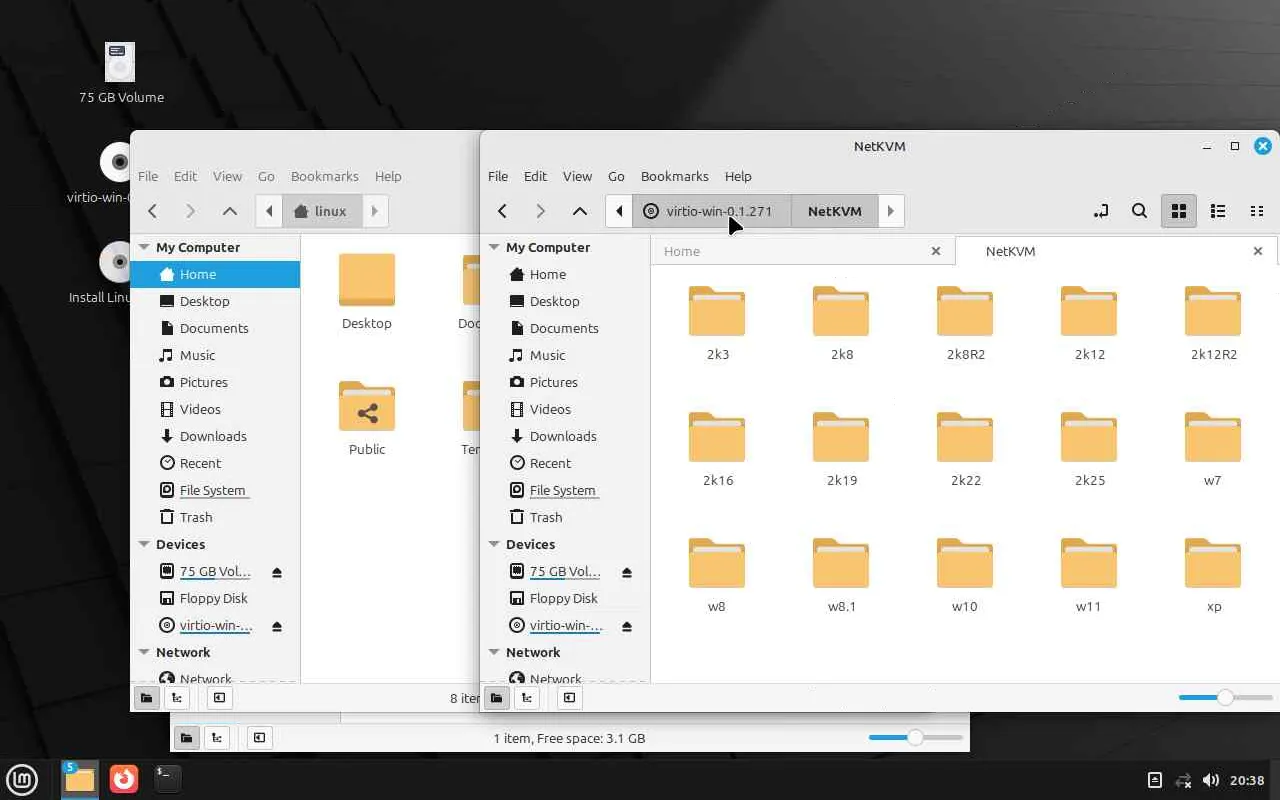This screenshot has width=1280, height=800.
Task: Open the Linux Mint start menu
Action: click(x=22, y=779)
